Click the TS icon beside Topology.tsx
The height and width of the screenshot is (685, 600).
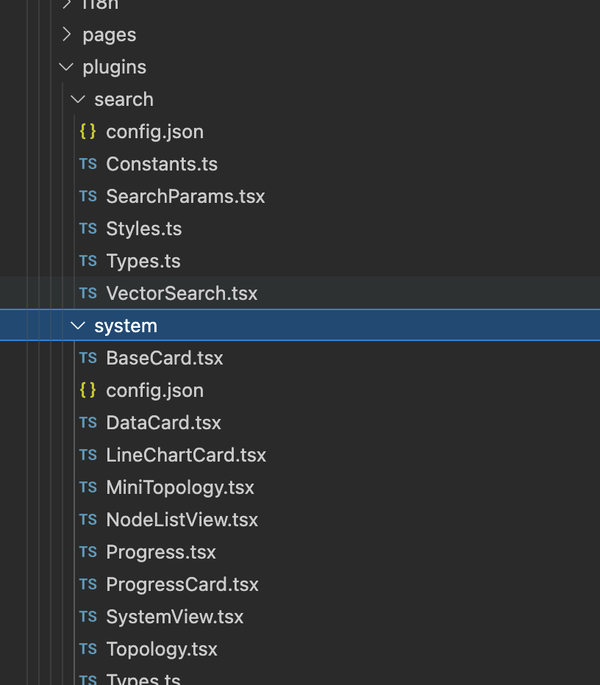(88, 650)
